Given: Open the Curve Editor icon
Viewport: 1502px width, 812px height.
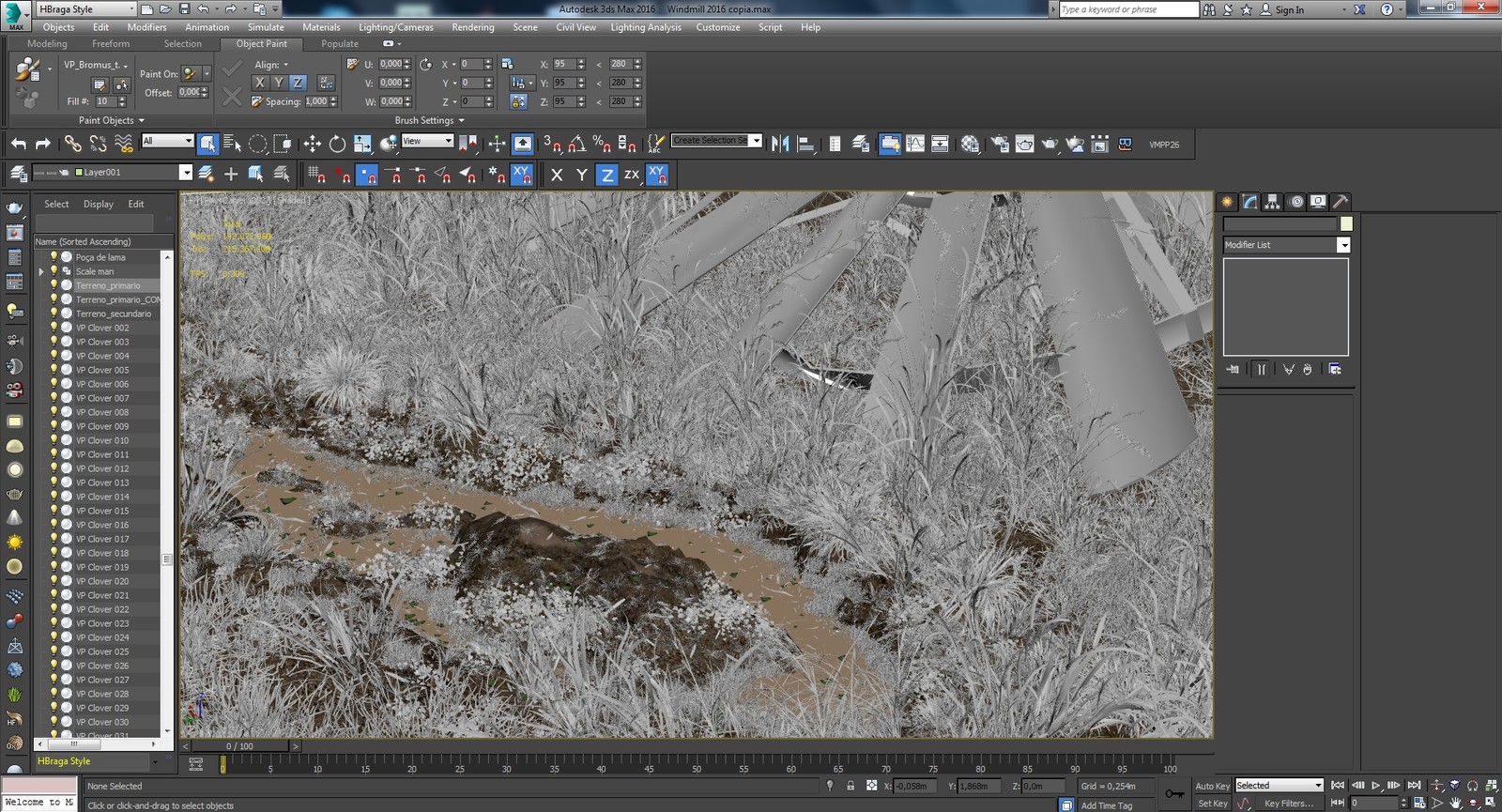Looking at the screenshot, I should coord(914,144).
